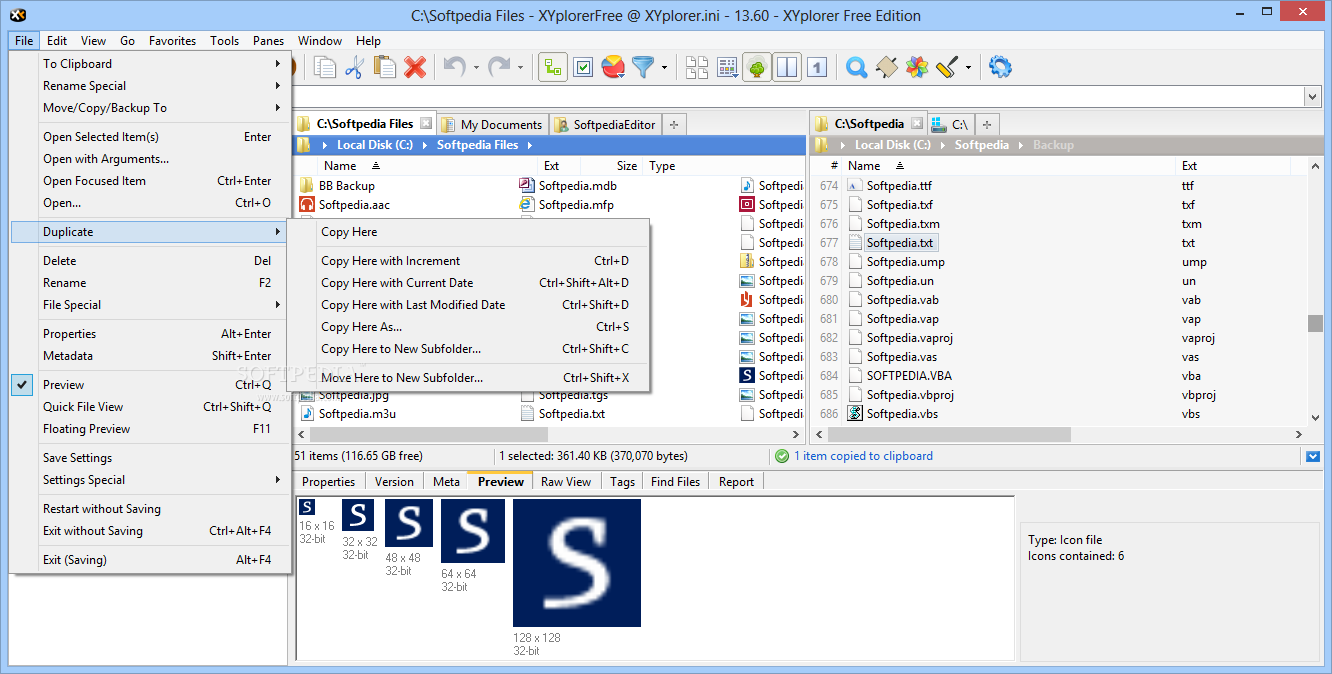Click the Undo arrow icon
1332x674 pixels.
[x=454, y=67]
